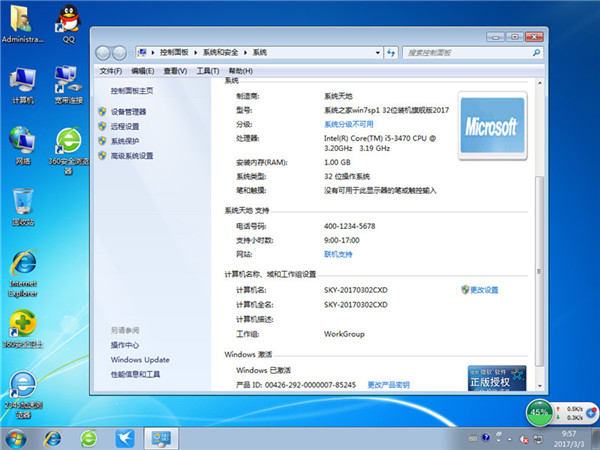Open the 宽带连接 desktop shortcut
600x450 pixels.
click(68, 85)
